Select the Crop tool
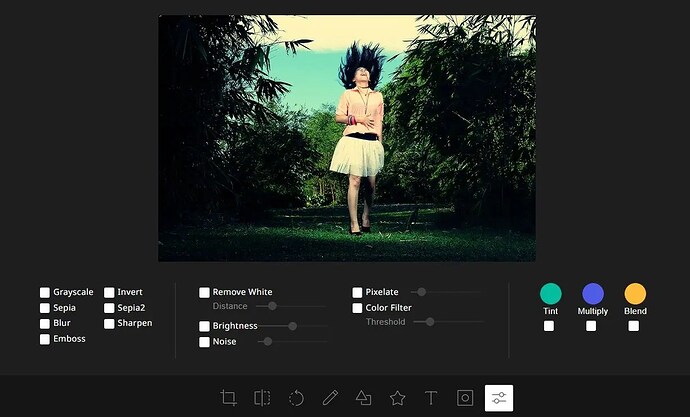Image resolution: width=690 pixels, height=417 pixels. [x=228, y=398]
